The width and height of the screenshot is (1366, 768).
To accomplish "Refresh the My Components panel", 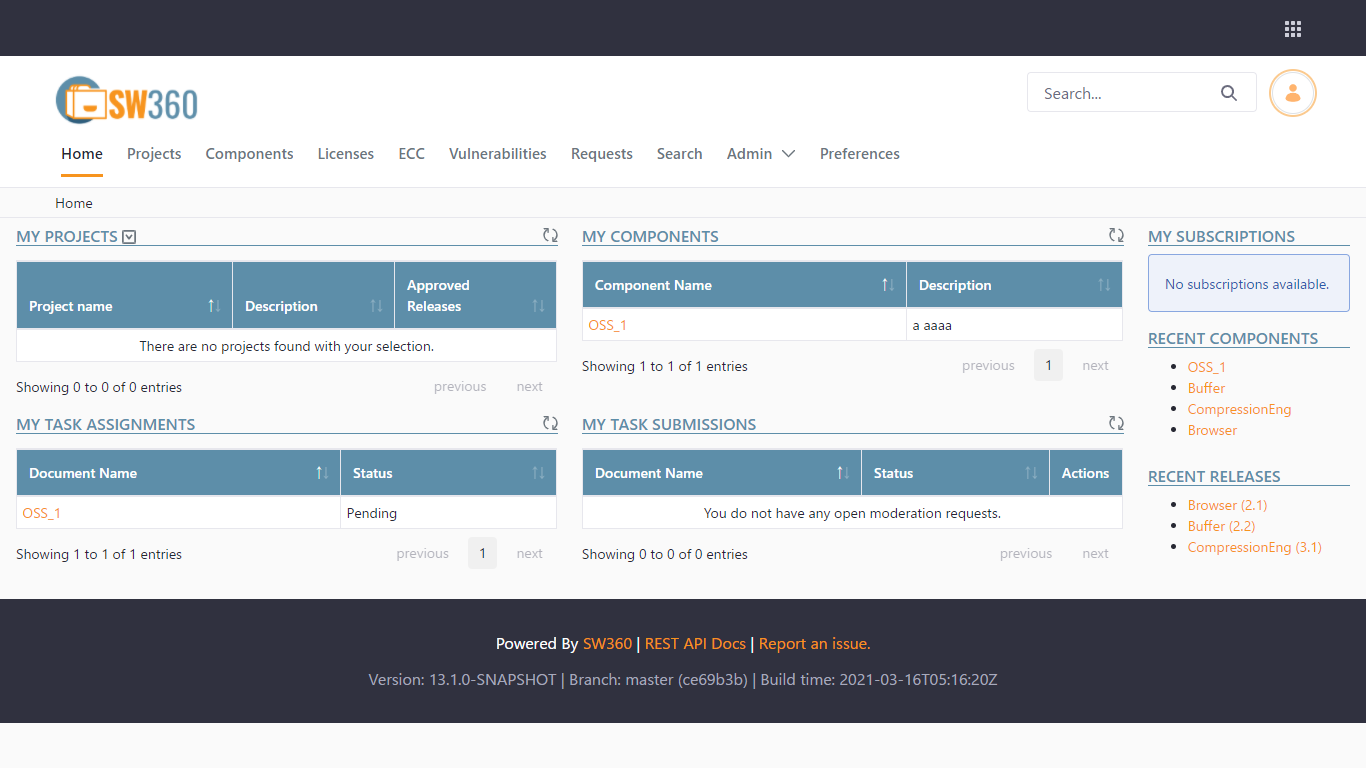I will click(x=1116, y=235).
